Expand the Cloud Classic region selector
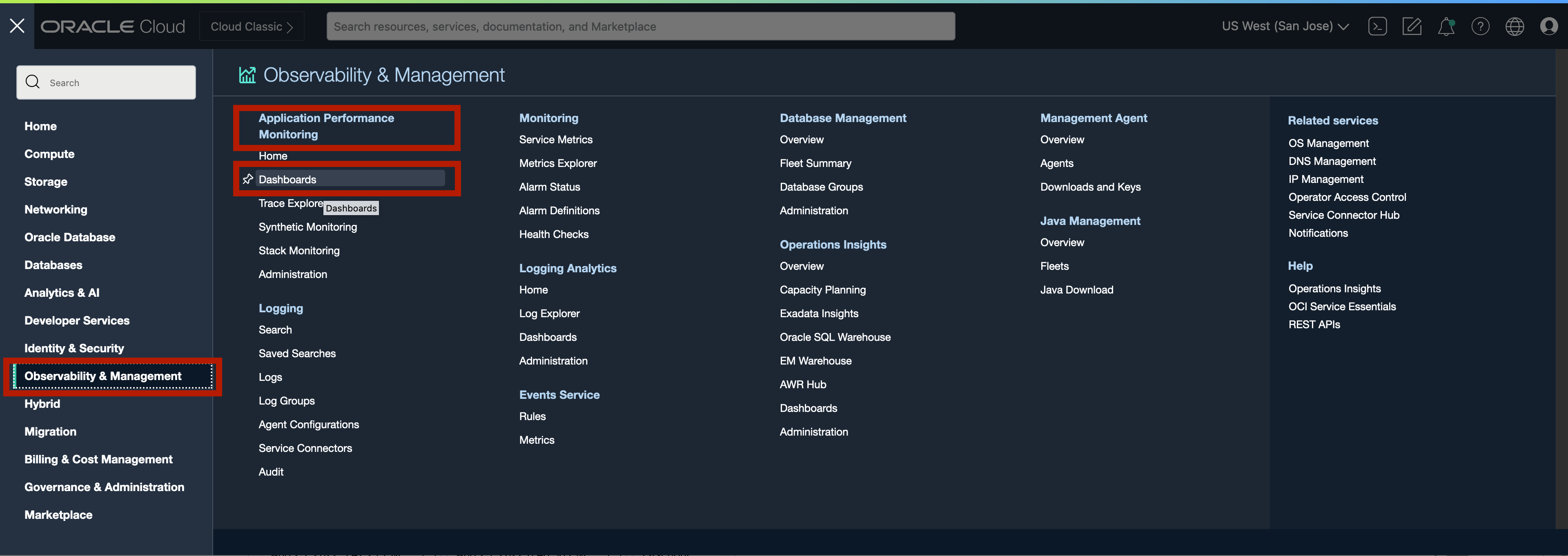The image size is (1568, 556). point(252,26)
